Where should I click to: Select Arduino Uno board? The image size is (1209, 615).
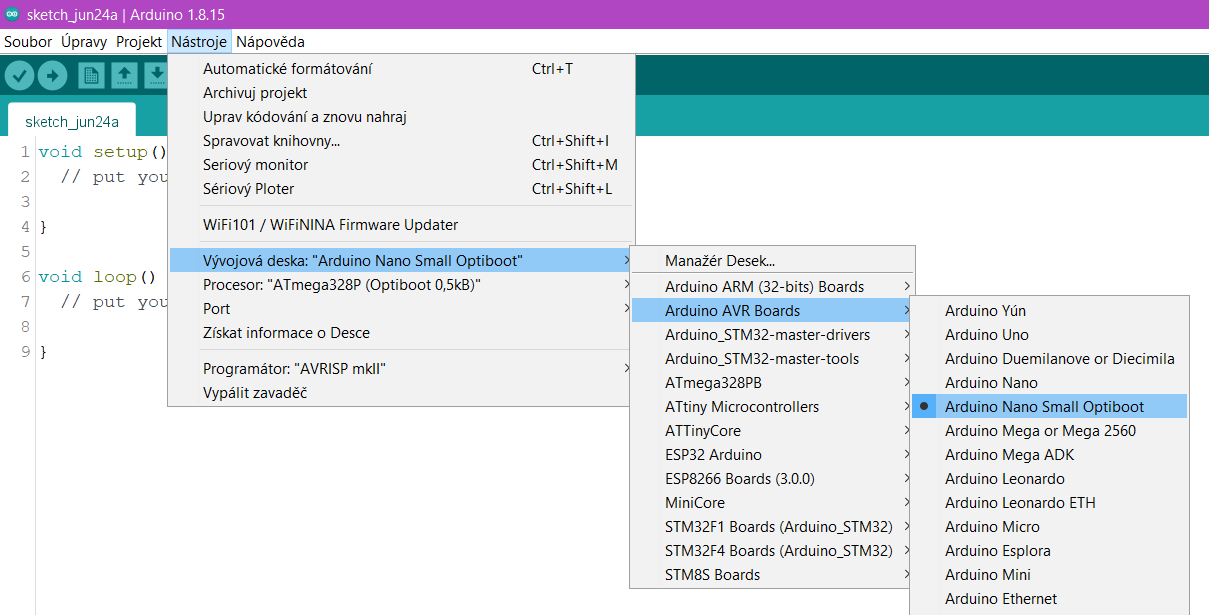[x=1049, y=335]
